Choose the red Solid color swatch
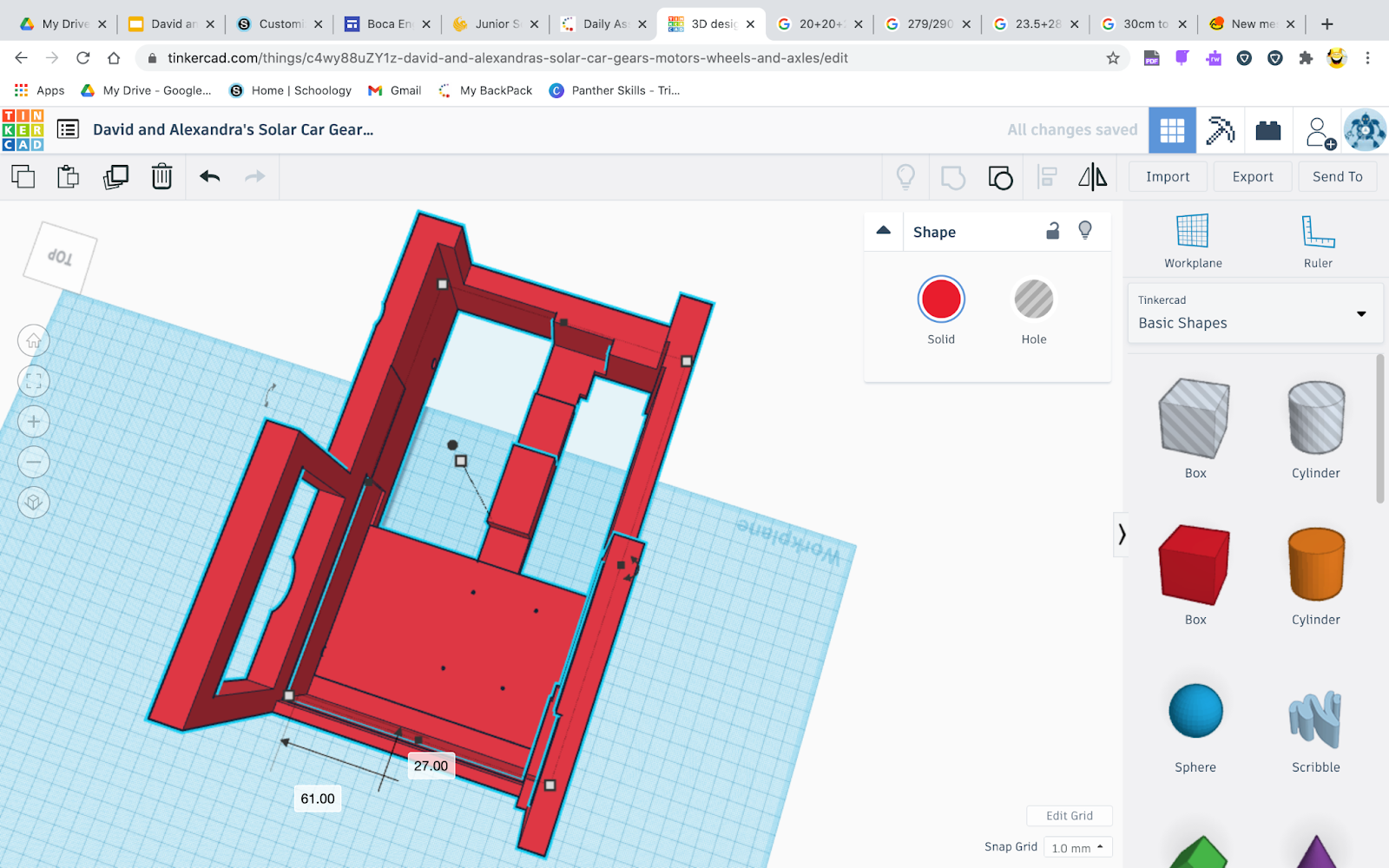This screenshot has height=868, width=1389. (x=941, y=300)
